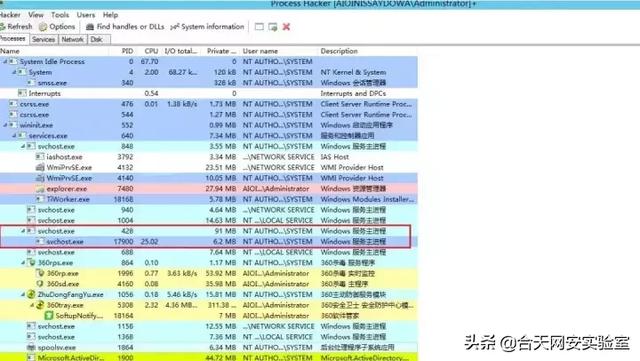Image resolution: width=640 pixels, height=361 pixels.
Task: Select the svchost.exe PID 1004 row
Action: click(x=209, y=221)
